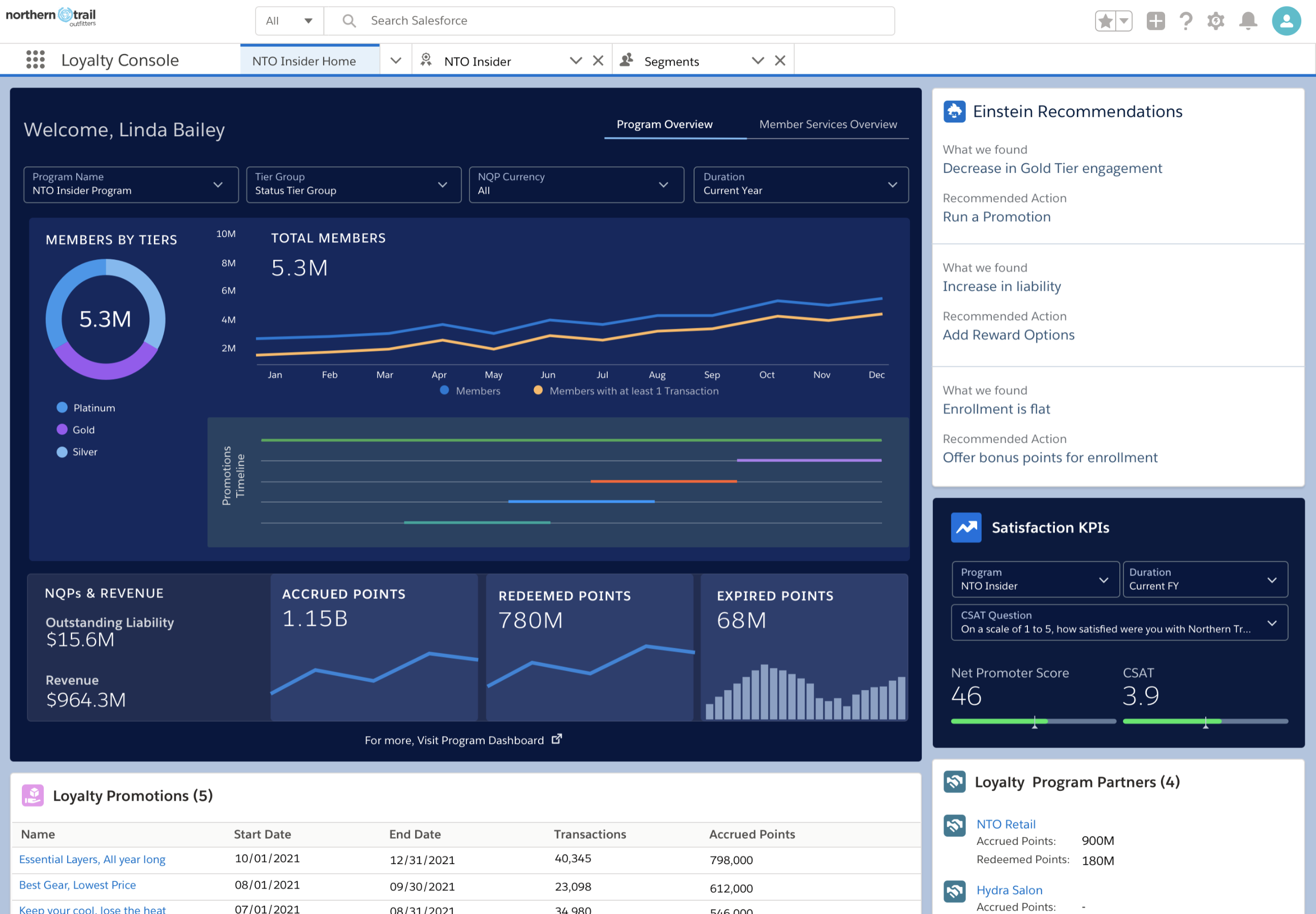The width and height of the screenshot is (1316, 914).
Task: Open the App Launcher grid icon
Action: pos(36,59)
